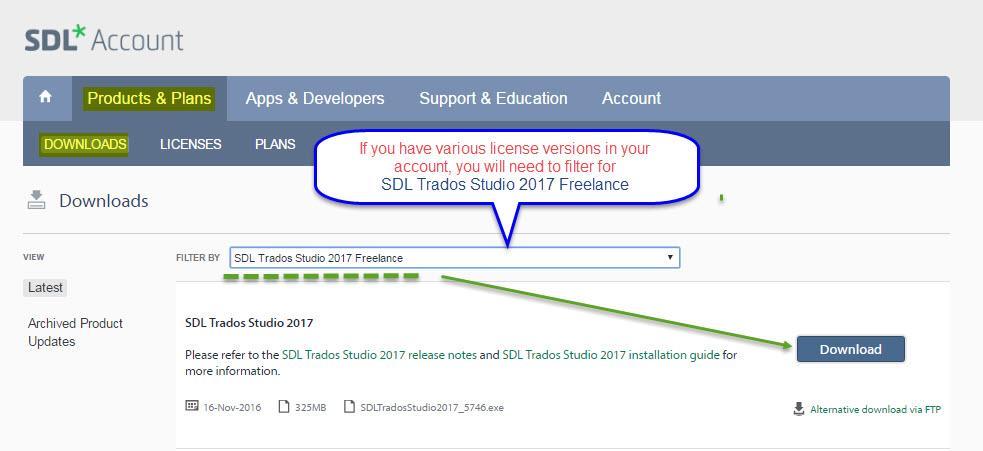
Task: Click the Filter By dropdown arrow
Action: [670, 258]
